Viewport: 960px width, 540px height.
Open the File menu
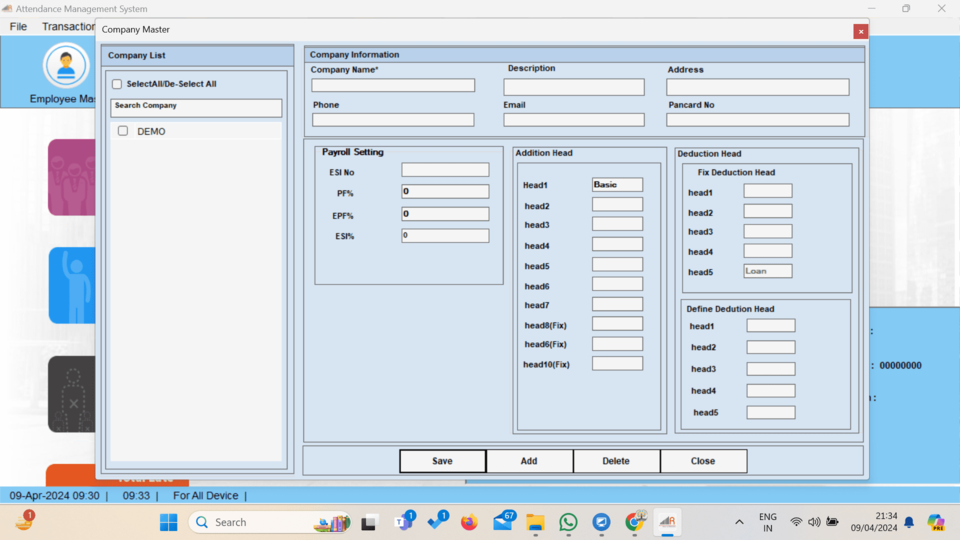click(18, 26)
